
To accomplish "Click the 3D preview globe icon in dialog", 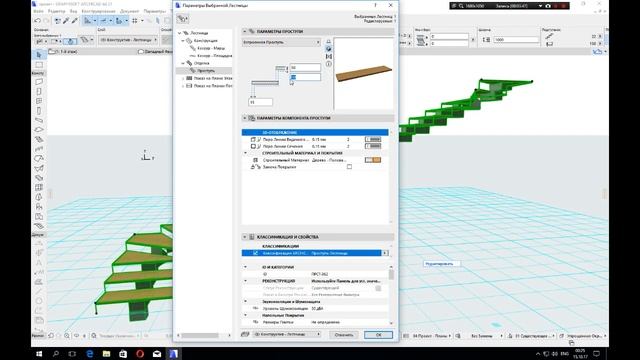I will [329, 49].
